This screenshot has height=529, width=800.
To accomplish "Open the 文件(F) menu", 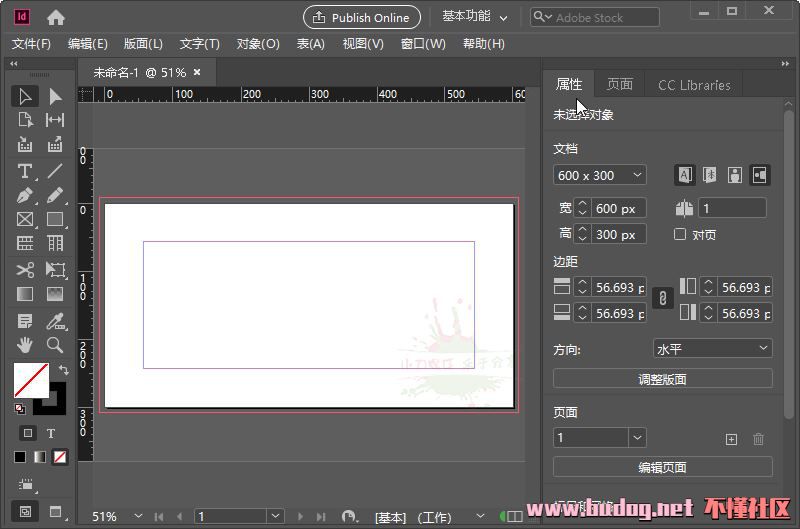I will (x=31, y=44).
